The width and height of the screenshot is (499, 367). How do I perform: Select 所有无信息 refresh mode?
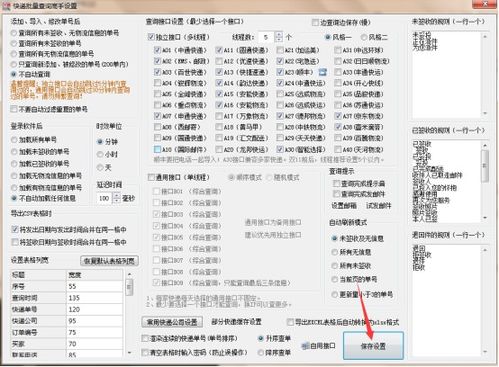pos(334,252)
